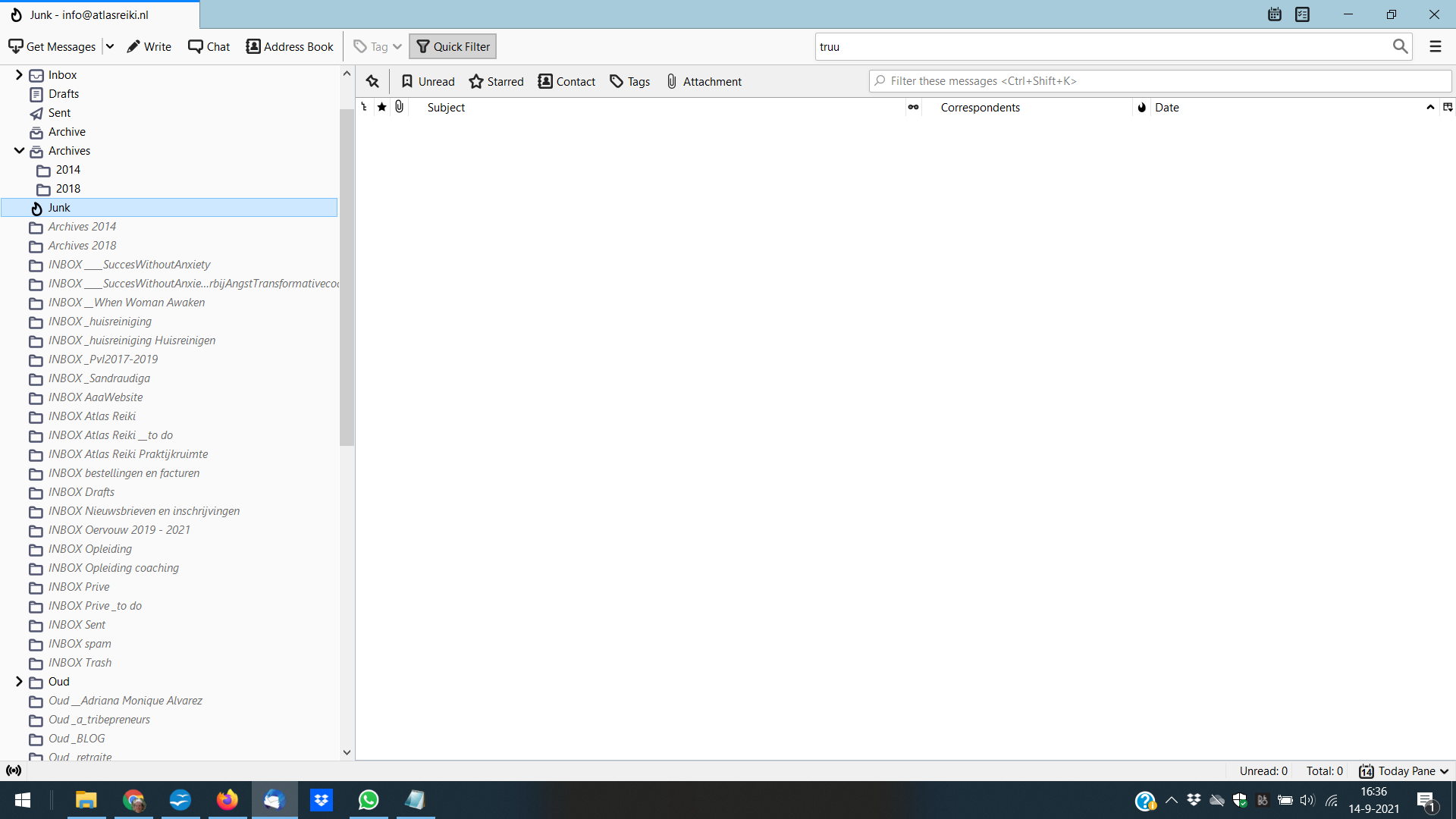Expand the Inbox folder tree
The image size is (1456, 819).
(19, 74)
